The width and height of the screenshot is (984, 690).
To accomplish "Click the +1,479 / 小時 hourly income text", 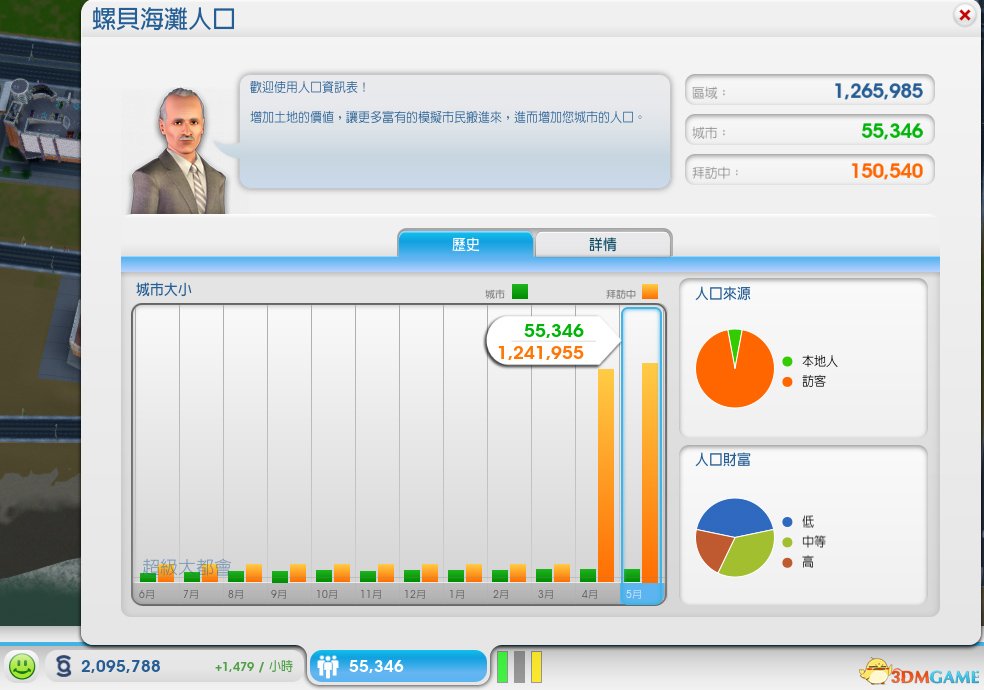I will 254,666.
